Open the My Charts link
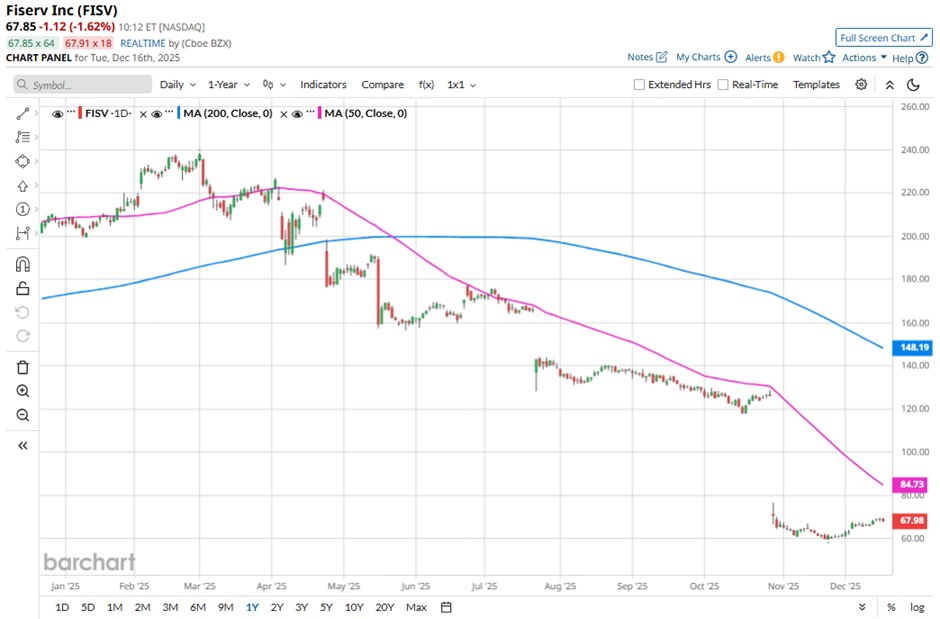Image resolution: width=940 pixels, height=619 pixels. (698, 57)
